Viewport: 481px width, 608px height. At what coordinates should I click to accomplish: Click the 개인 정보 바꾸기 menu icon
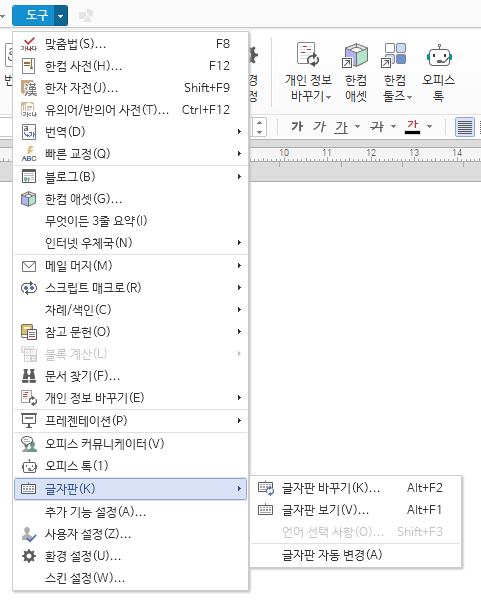click(29, 398)
